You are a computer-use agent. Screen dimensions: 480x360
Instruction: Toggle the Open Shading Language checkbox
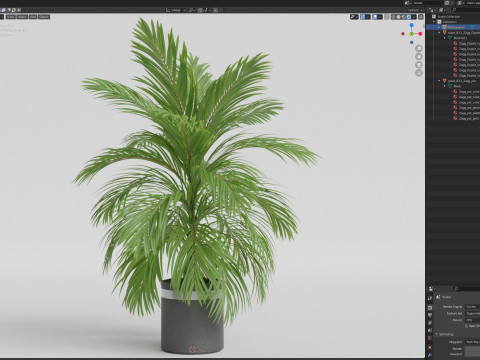[x=466, y=326]
